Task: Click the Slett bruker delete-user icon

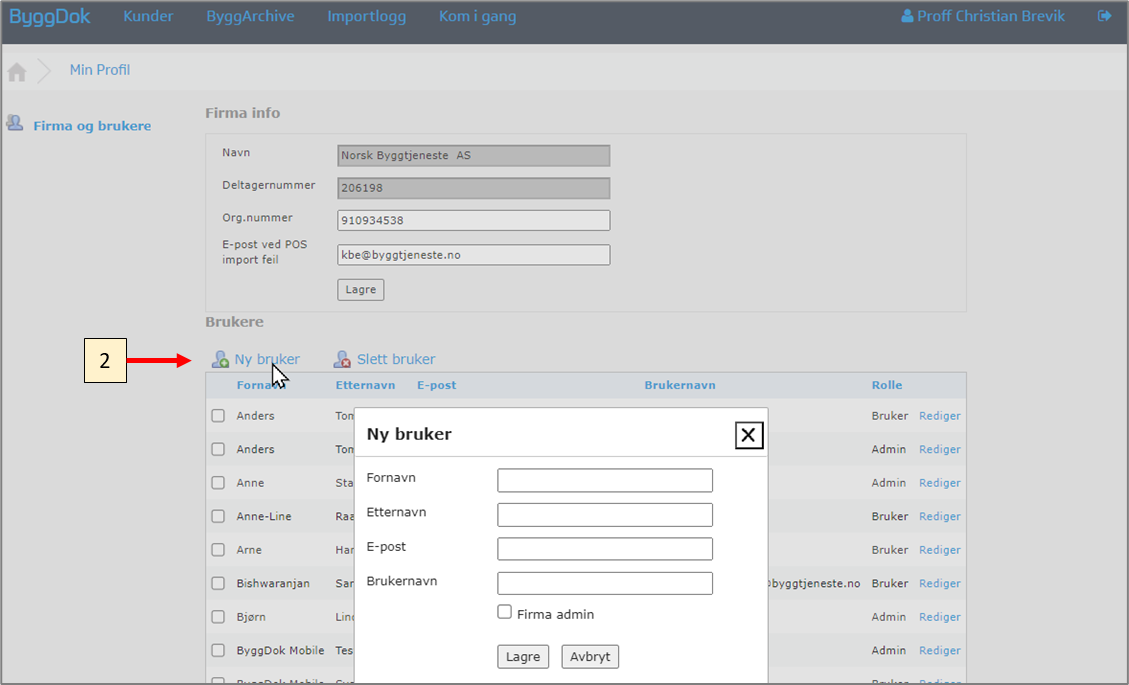Action: tap(342, 360)
